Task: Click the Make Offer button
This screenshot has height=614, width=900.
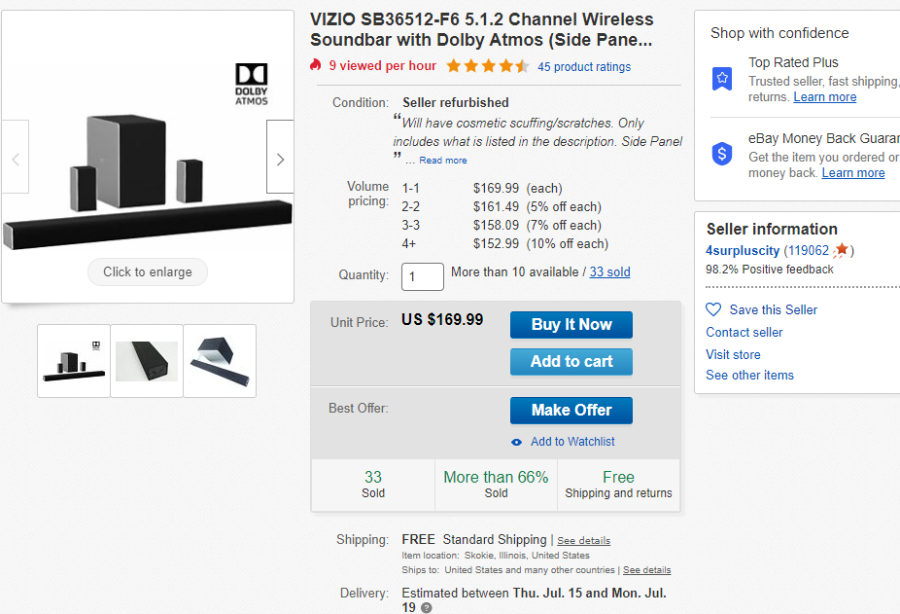Action: tap(571, 410)
